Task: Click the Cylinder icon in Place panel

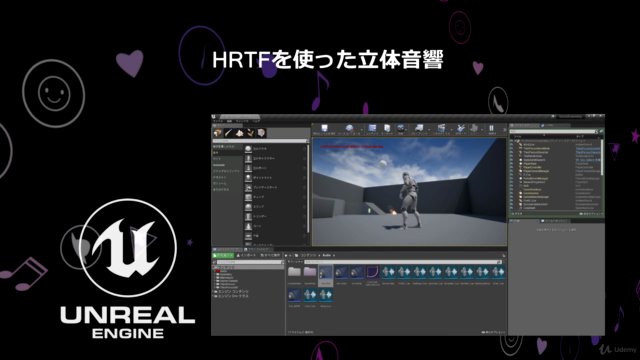Action: tap(248, 217)
